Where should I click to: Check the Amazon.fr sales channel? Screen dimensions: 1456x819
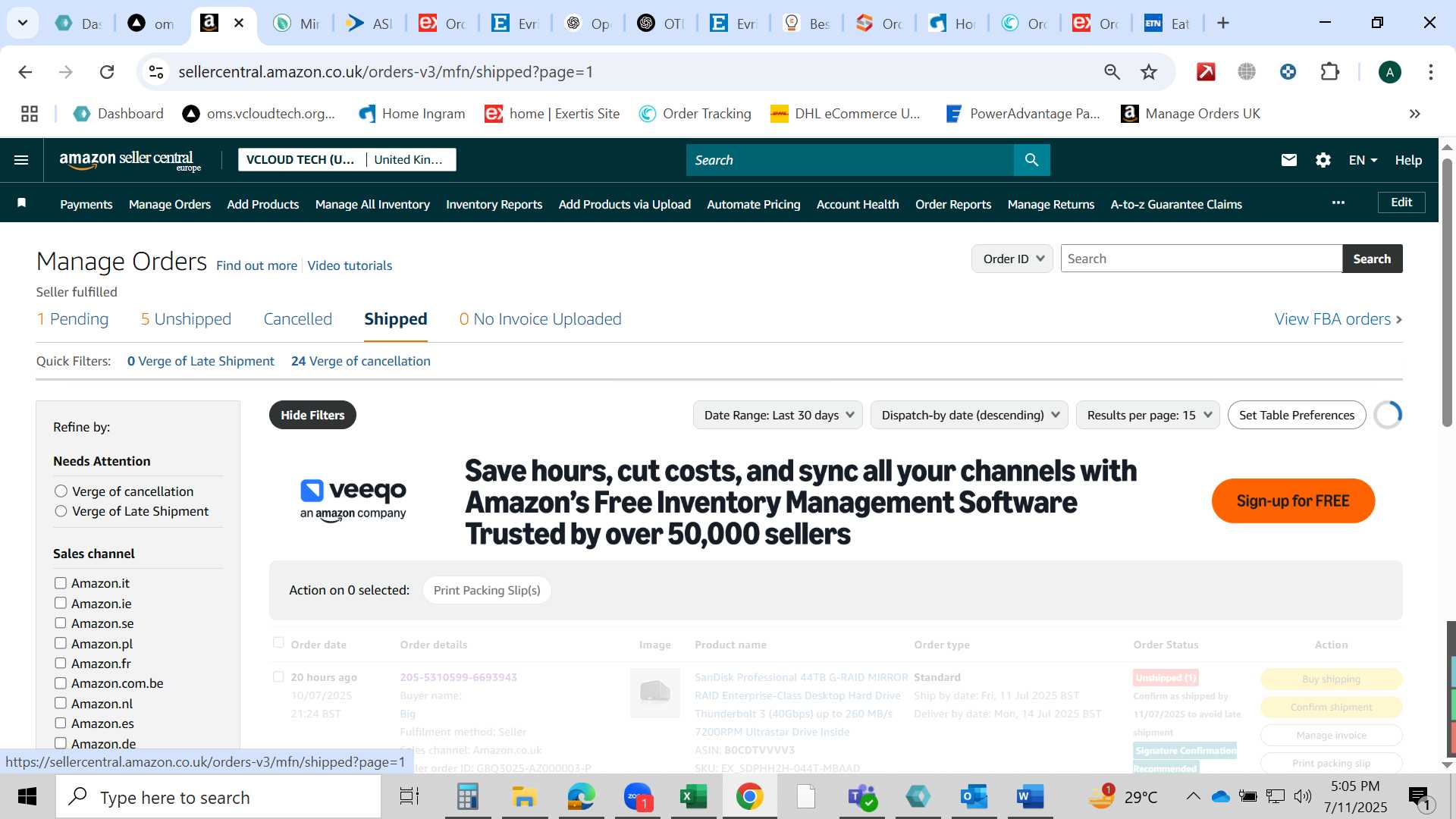[x=60, y=663]
